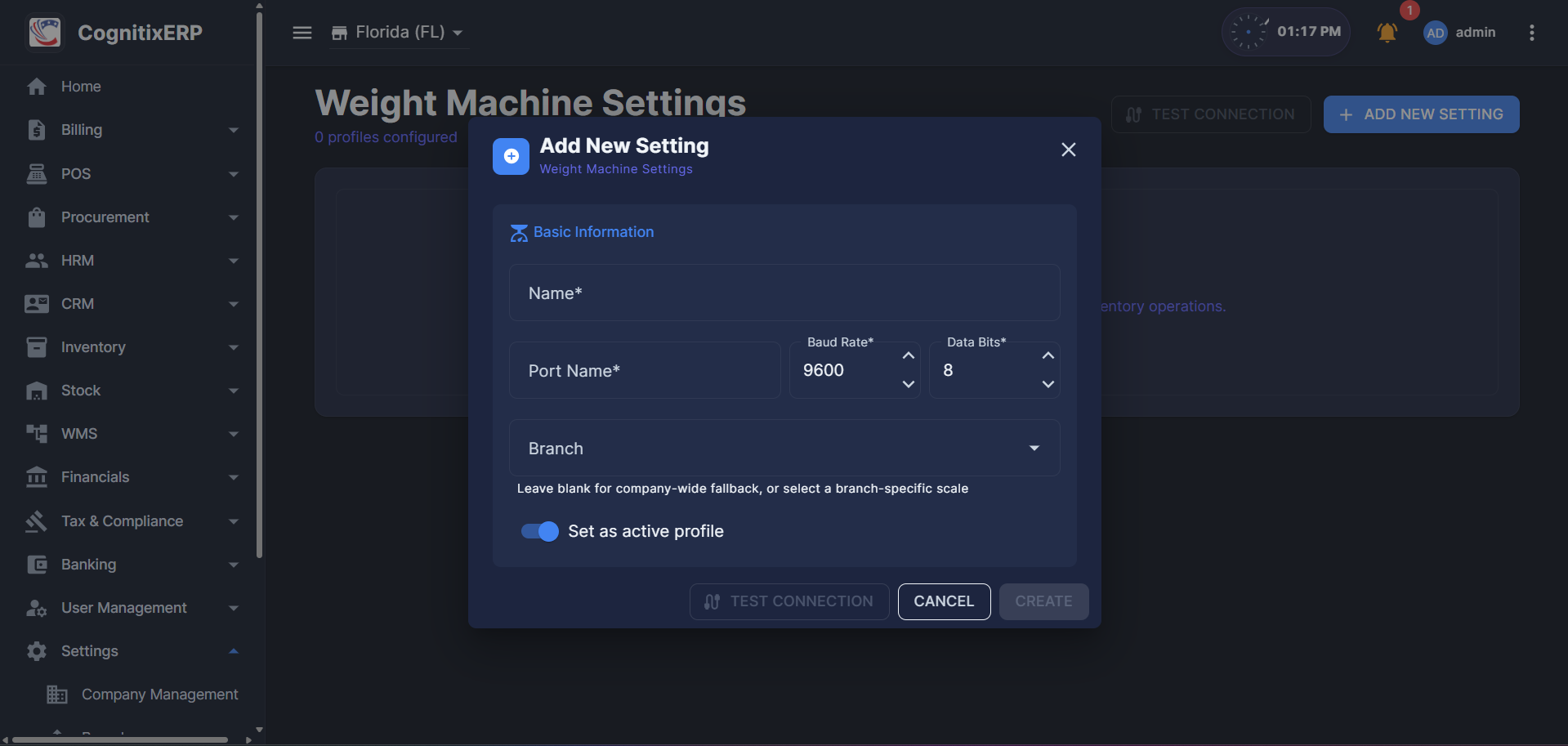Screen dimensions: 1568x746
Task: Expand the Inventory menu arrow
Action: (x=234, y=347)
